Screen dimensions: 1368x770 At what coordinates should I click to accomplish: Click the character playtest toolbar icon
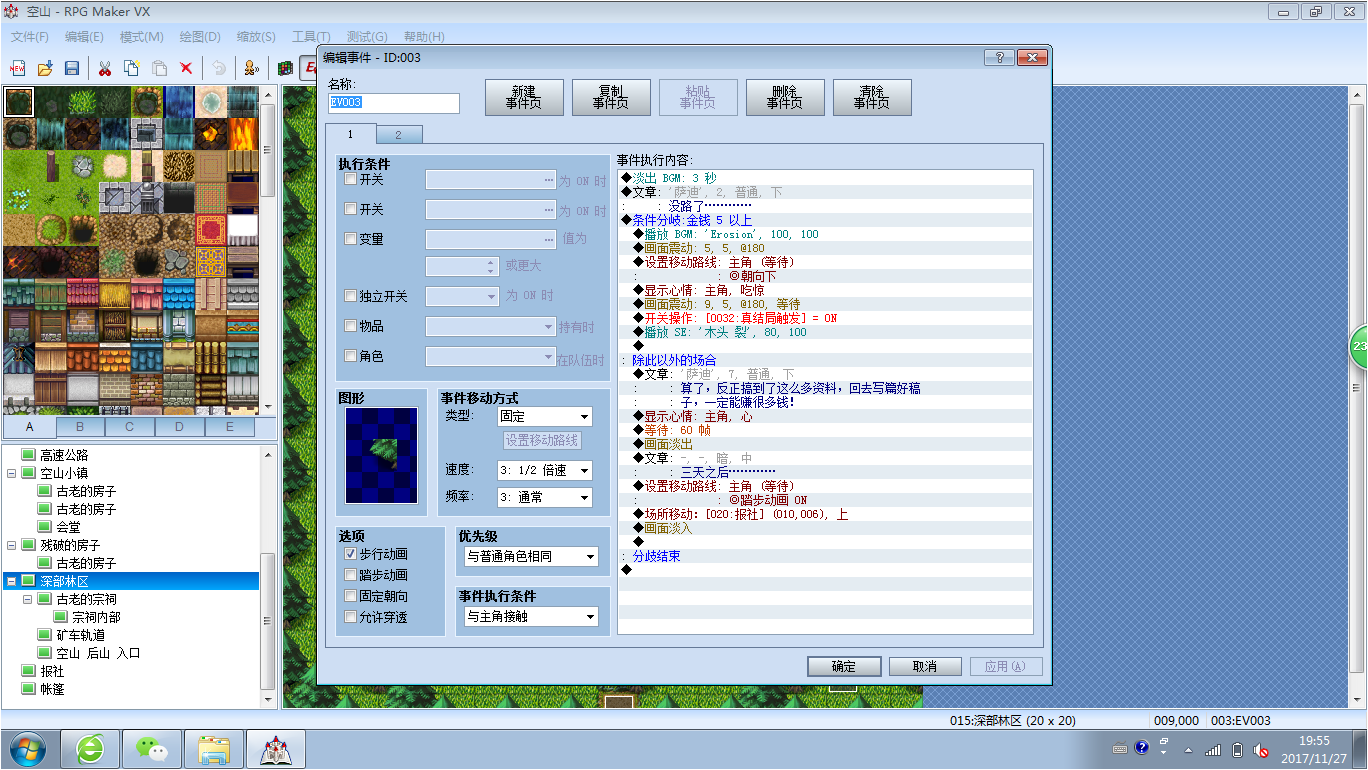click(251, 68)
